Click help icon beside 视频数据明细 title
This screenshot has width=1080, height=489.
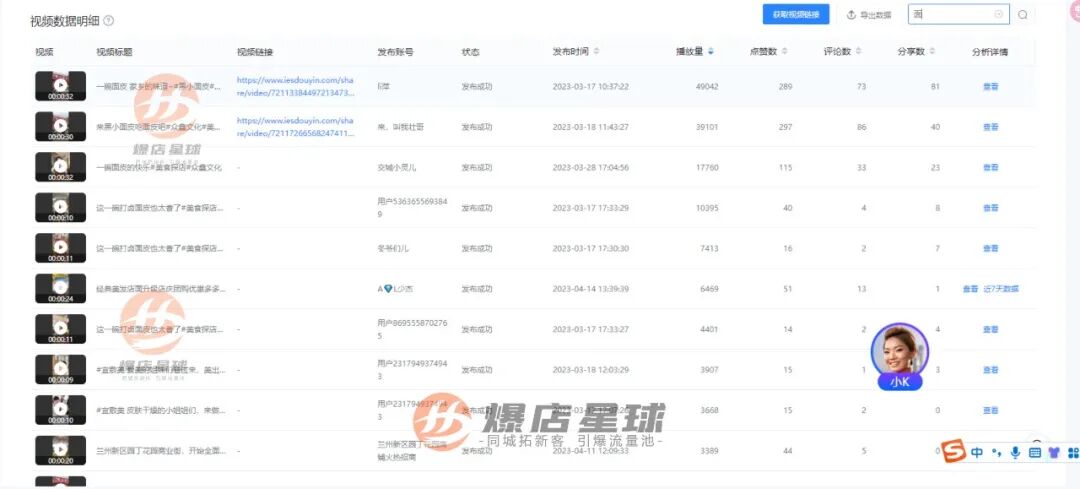pyautogui.click(x=109, y=21)
